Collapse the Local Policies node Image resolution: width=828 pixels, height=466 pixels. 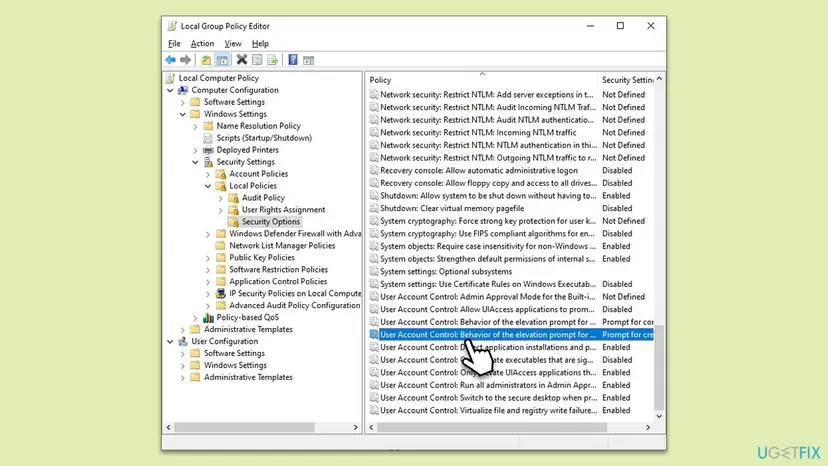(208, 186)
